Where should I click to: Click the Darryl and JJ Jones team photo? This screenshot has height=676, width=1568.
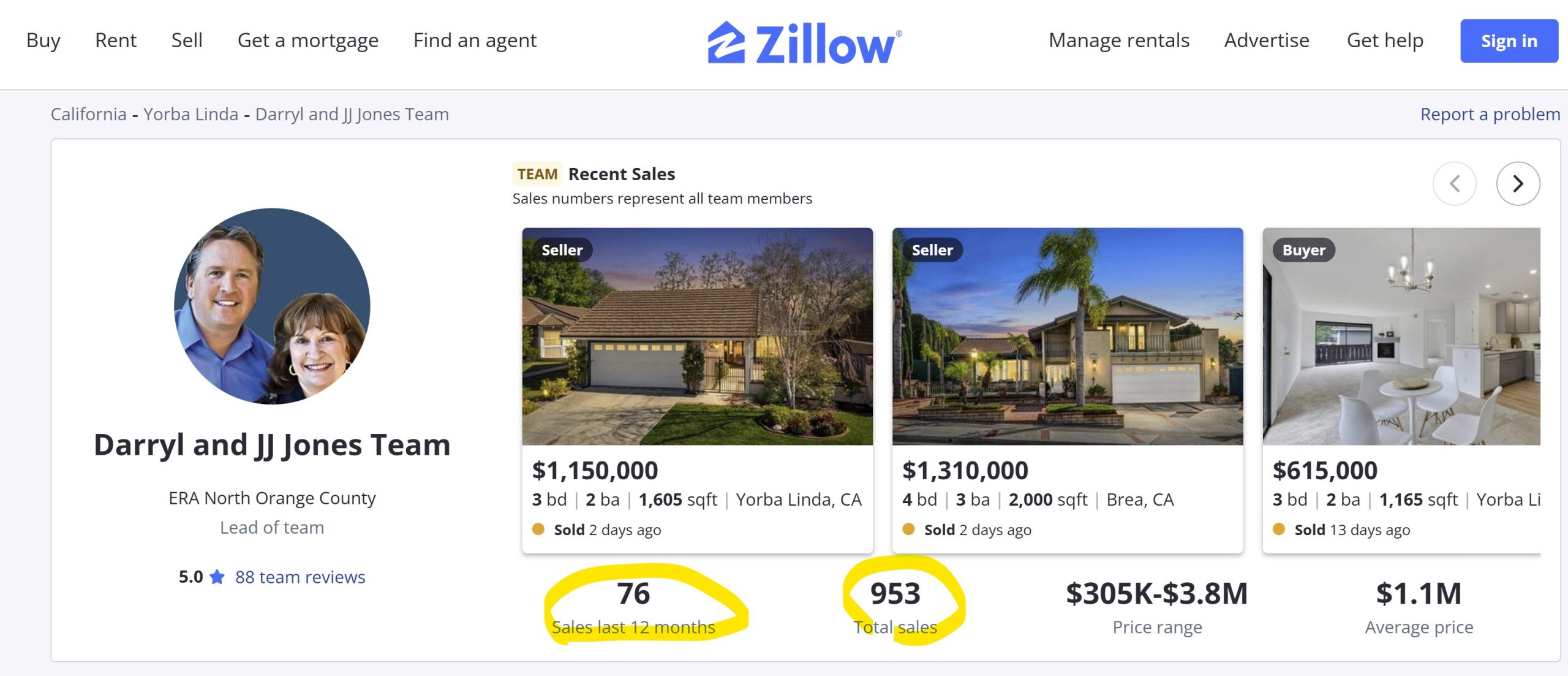(272, 306)
